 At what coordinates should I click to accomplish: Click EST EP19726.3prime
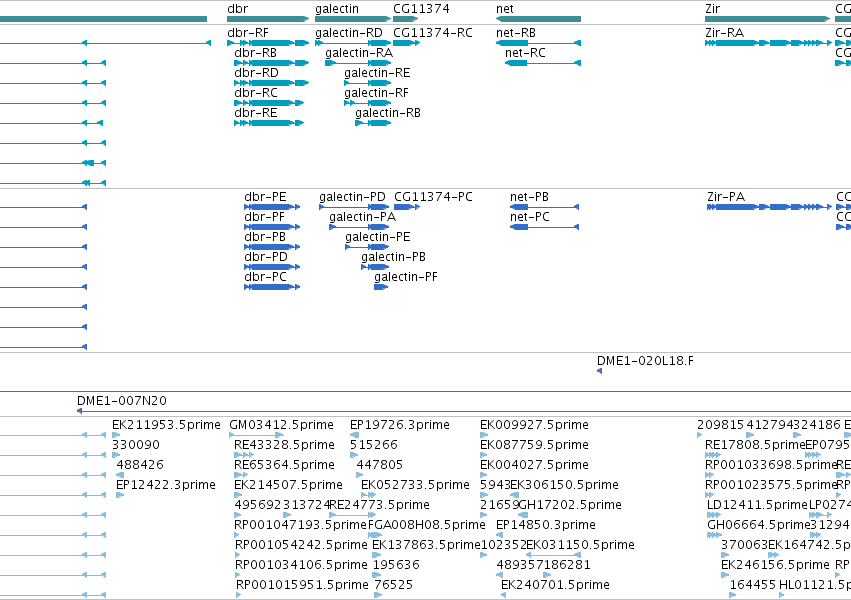[x=400, y=425]
